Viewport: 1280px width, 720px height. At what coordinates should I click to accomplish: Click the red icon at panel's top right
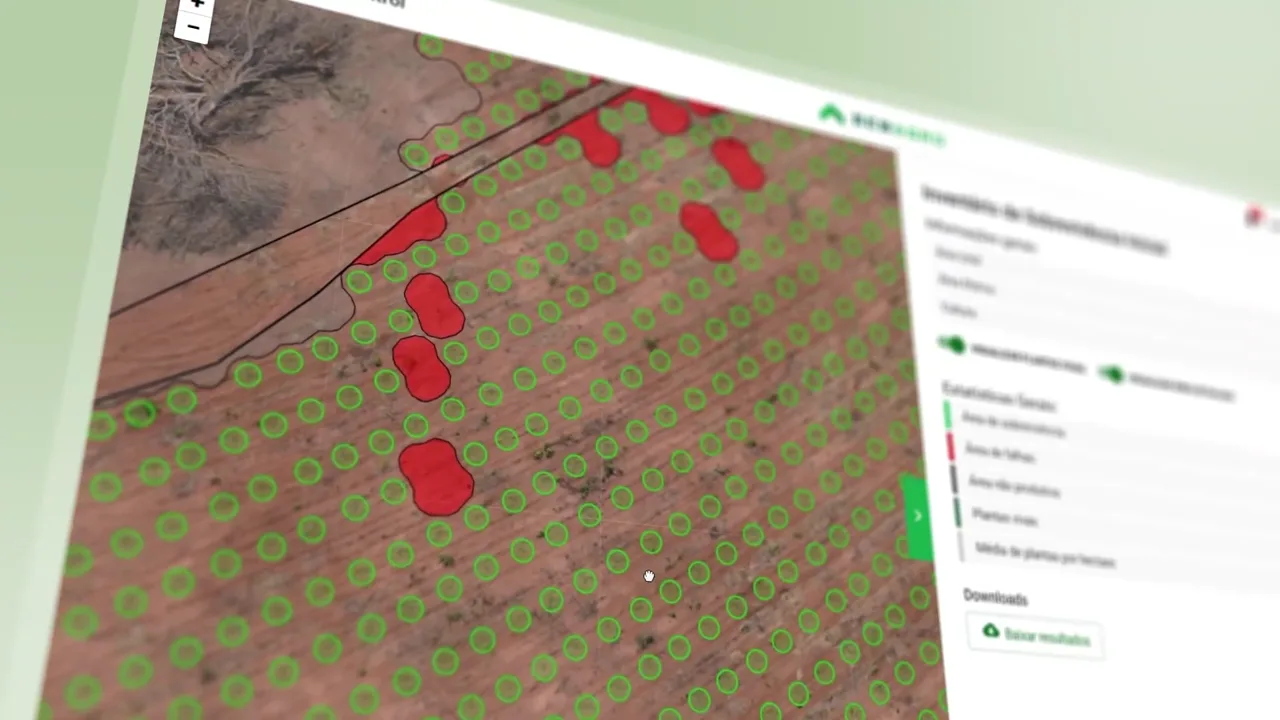click(1256, 215)
